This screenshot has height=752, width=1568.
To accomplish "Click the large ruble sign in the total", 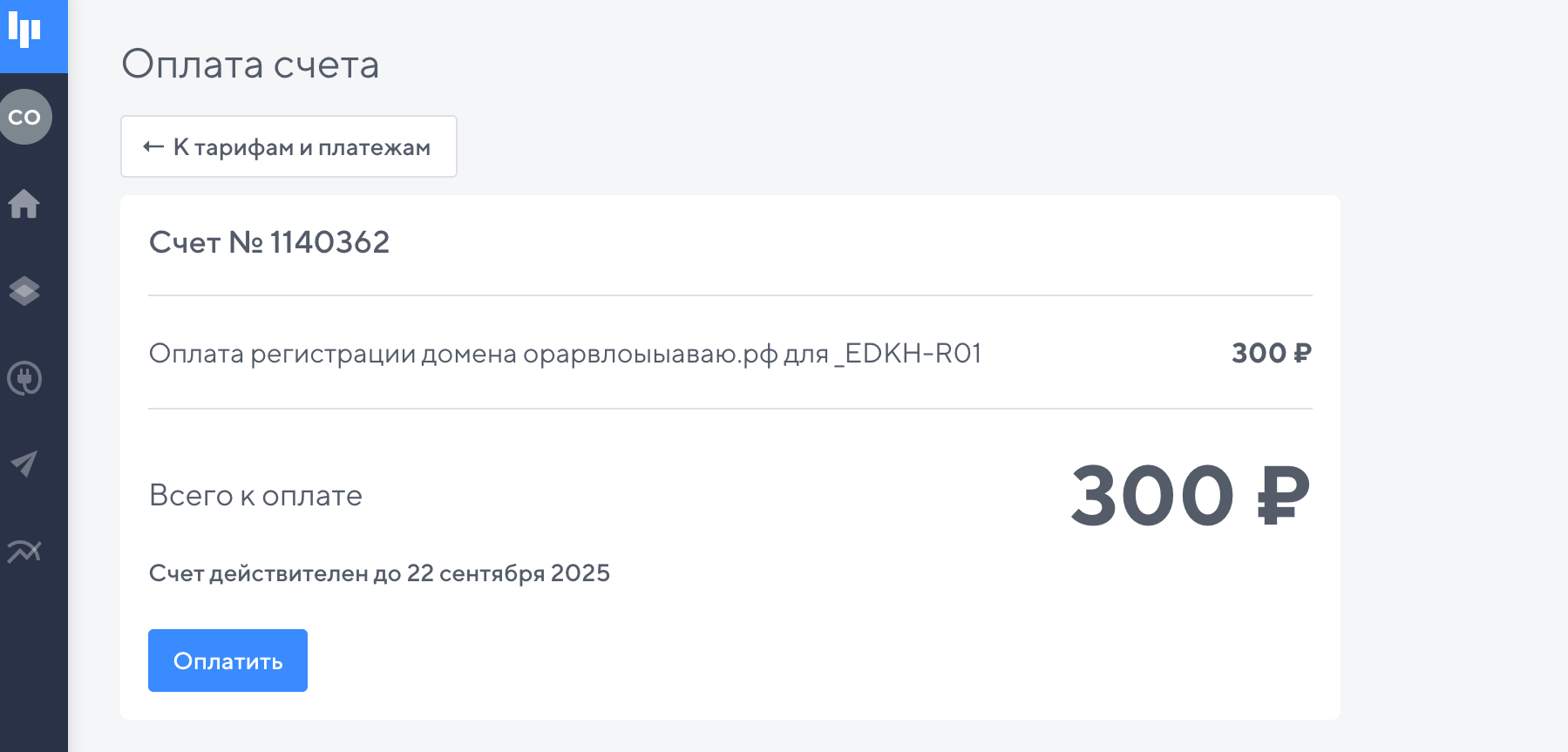I will (x=1283, y=496).
